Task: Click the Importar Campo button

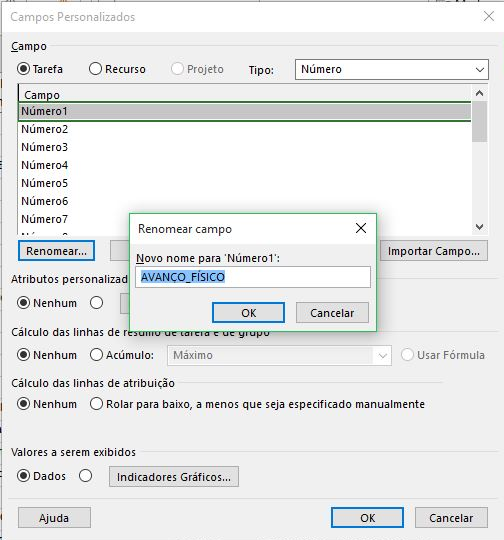Action: click(x=434, y=251)
